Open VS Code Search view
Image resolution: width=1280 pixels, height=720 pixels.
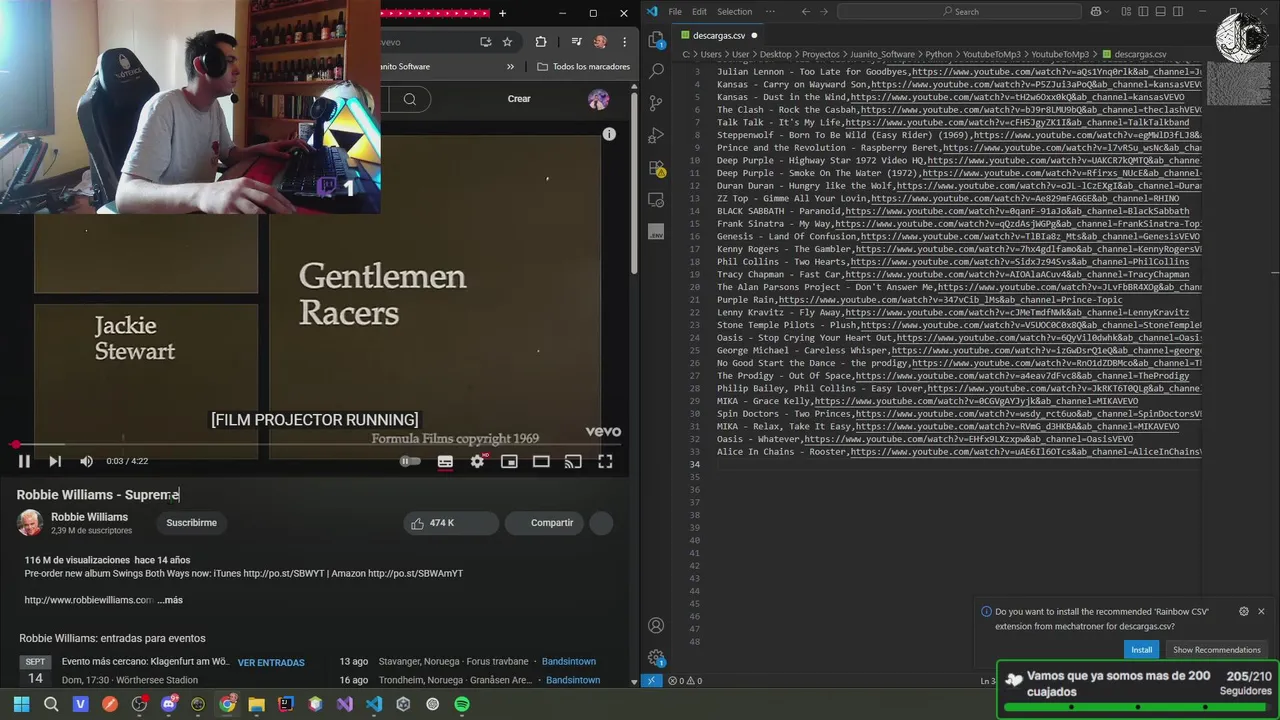[x=656, y=71]
